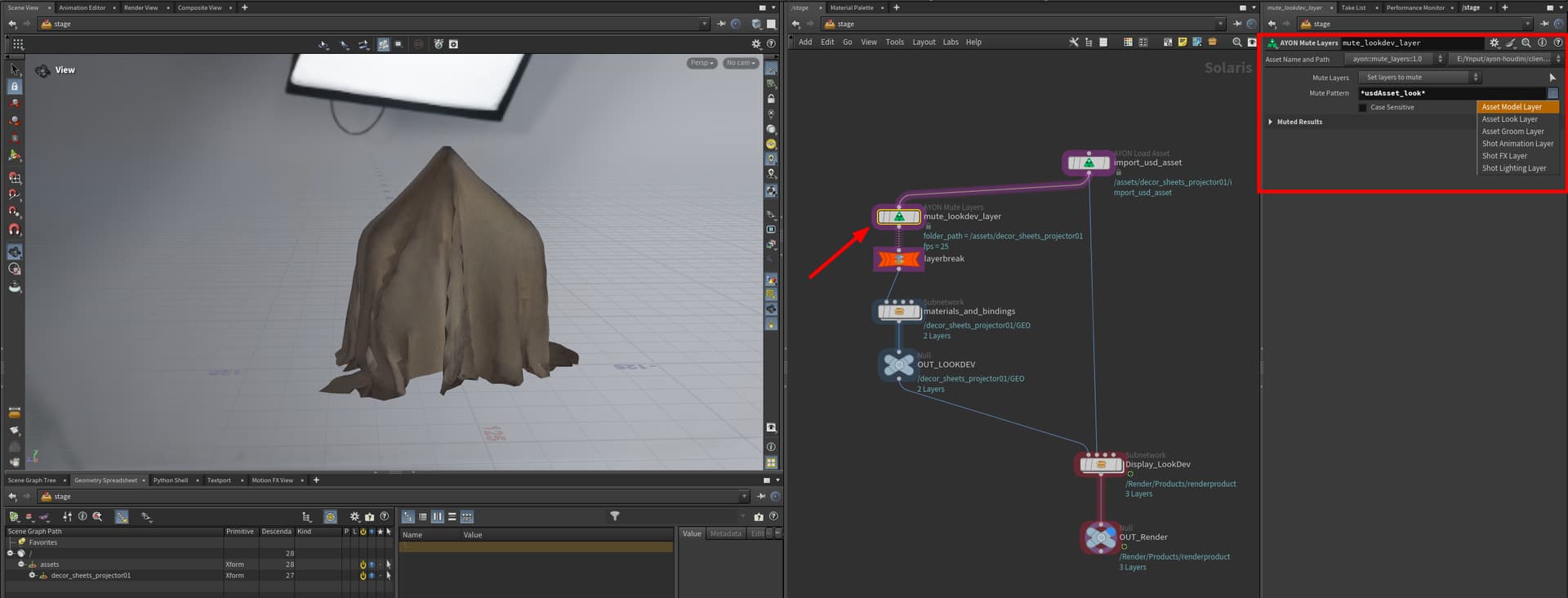Collapse the root '/' tree item

click(x=11, y=554)
